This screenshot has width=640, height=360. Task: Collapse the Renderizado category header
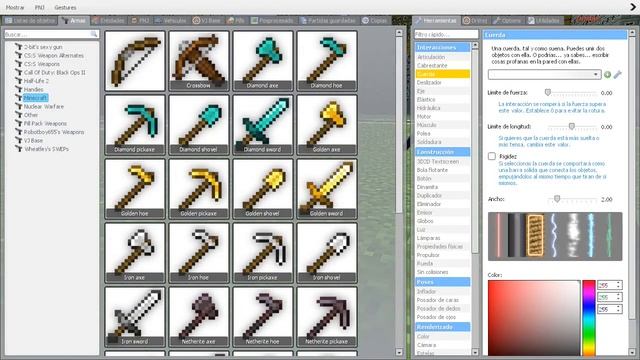pos(442,327)
